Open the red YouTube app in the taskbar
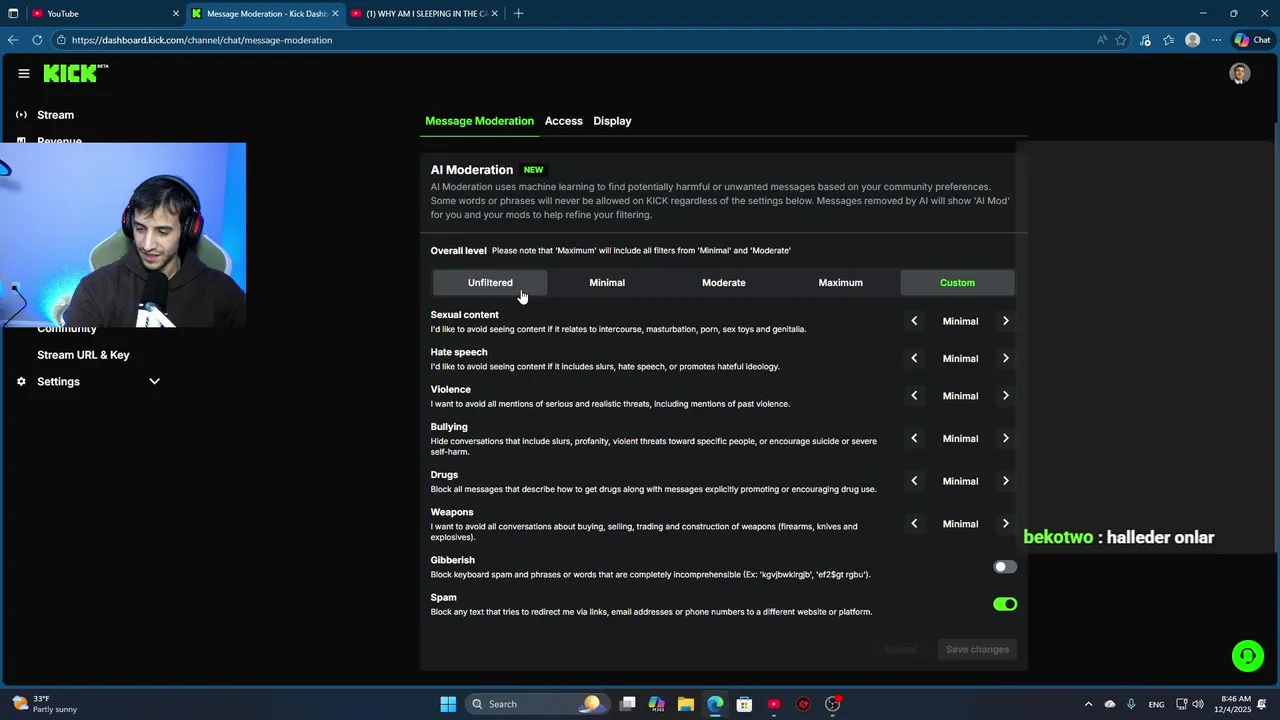Screen dimensions: 1280x720 773,704
